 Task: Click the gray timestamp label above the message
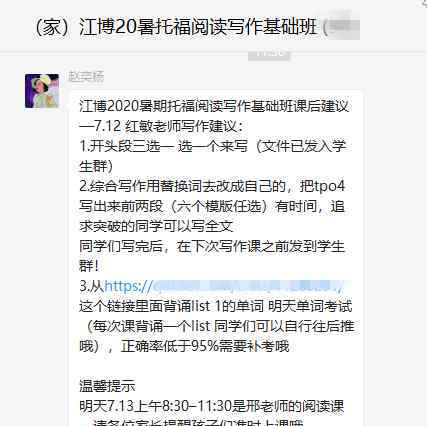point(269,53)
